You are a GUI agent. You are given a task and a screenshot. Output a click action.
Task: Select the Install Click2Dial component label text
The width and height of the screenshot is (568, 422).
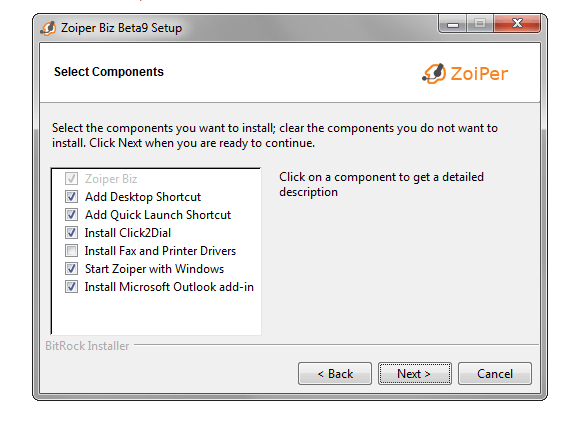[x=128, y=233]
